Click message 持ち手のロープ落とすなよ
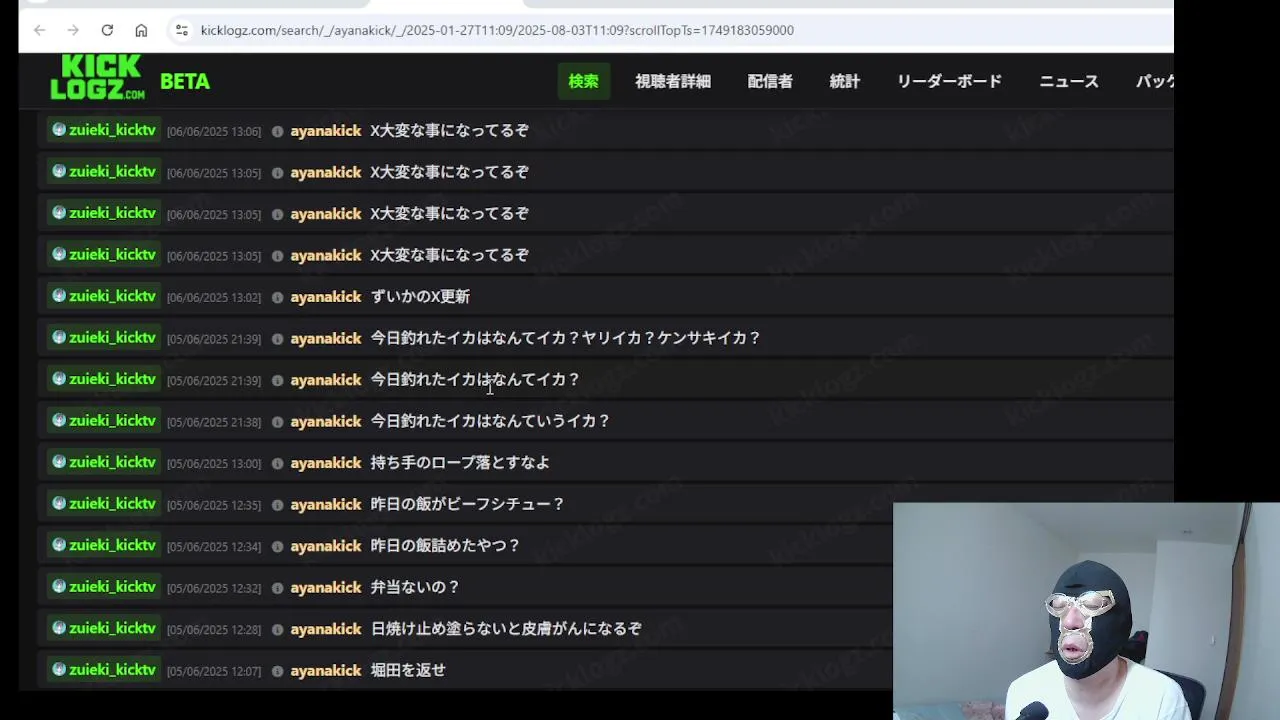 460,463
